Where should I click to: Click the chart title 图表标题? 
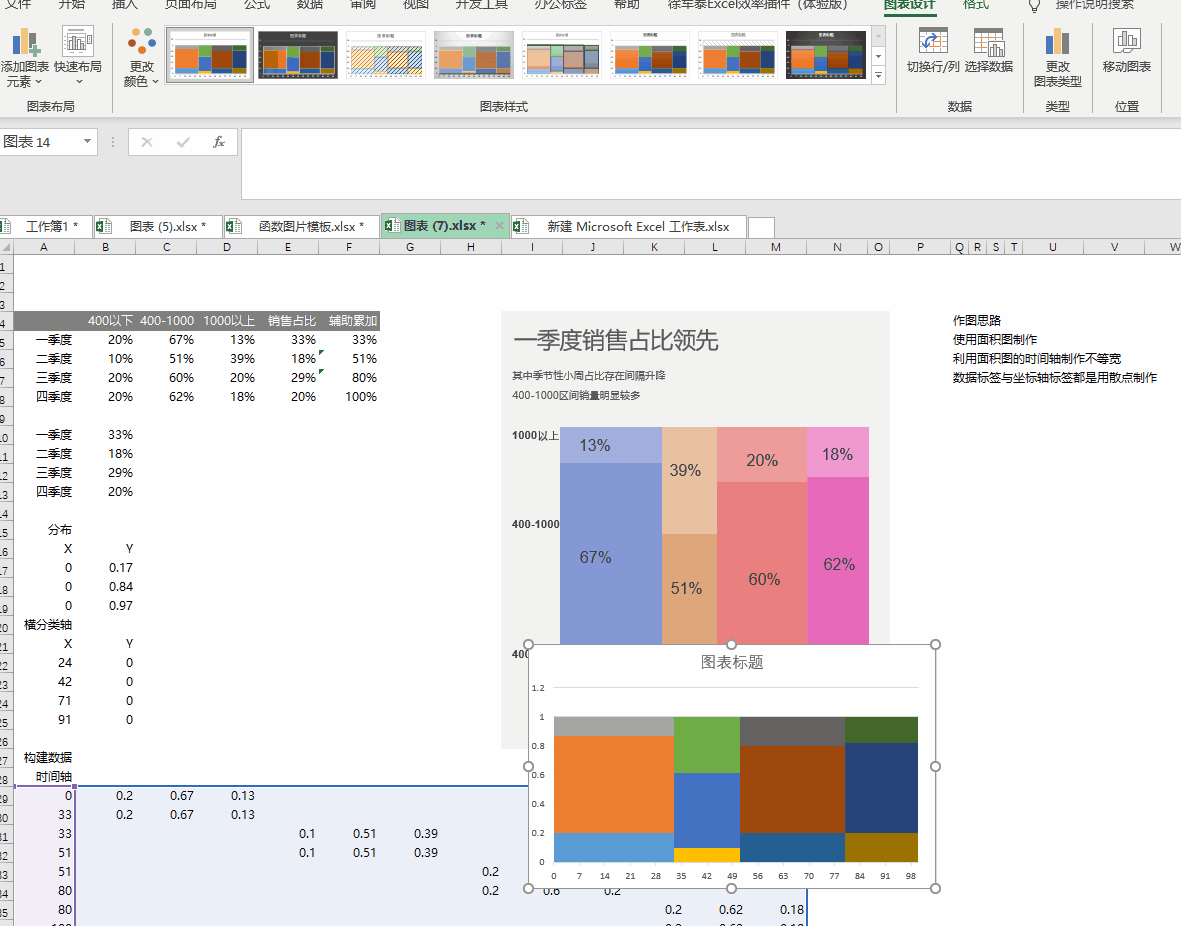point(732,662)
